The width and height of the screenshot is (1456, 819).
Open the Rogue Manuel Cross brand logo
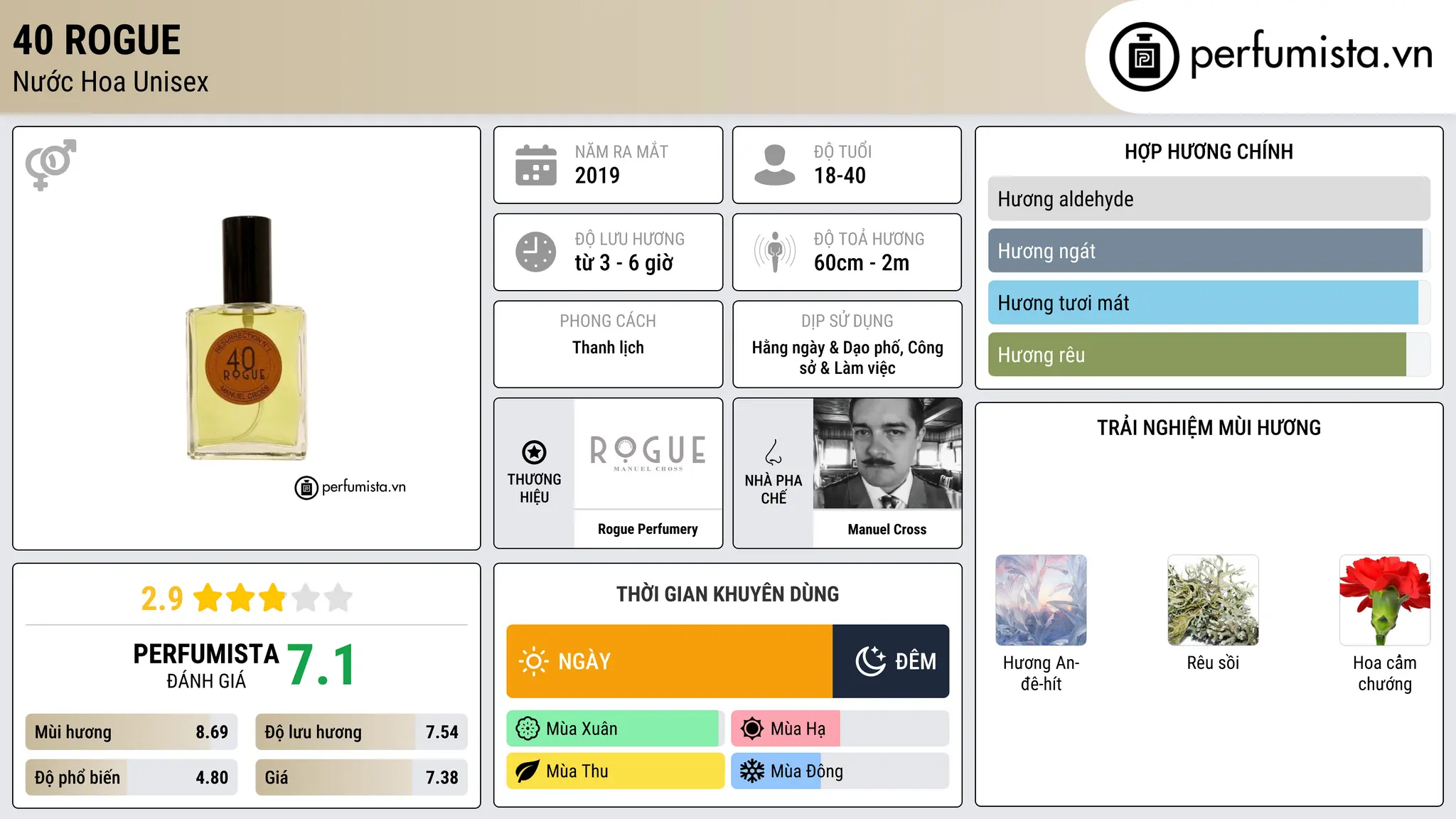648,453
